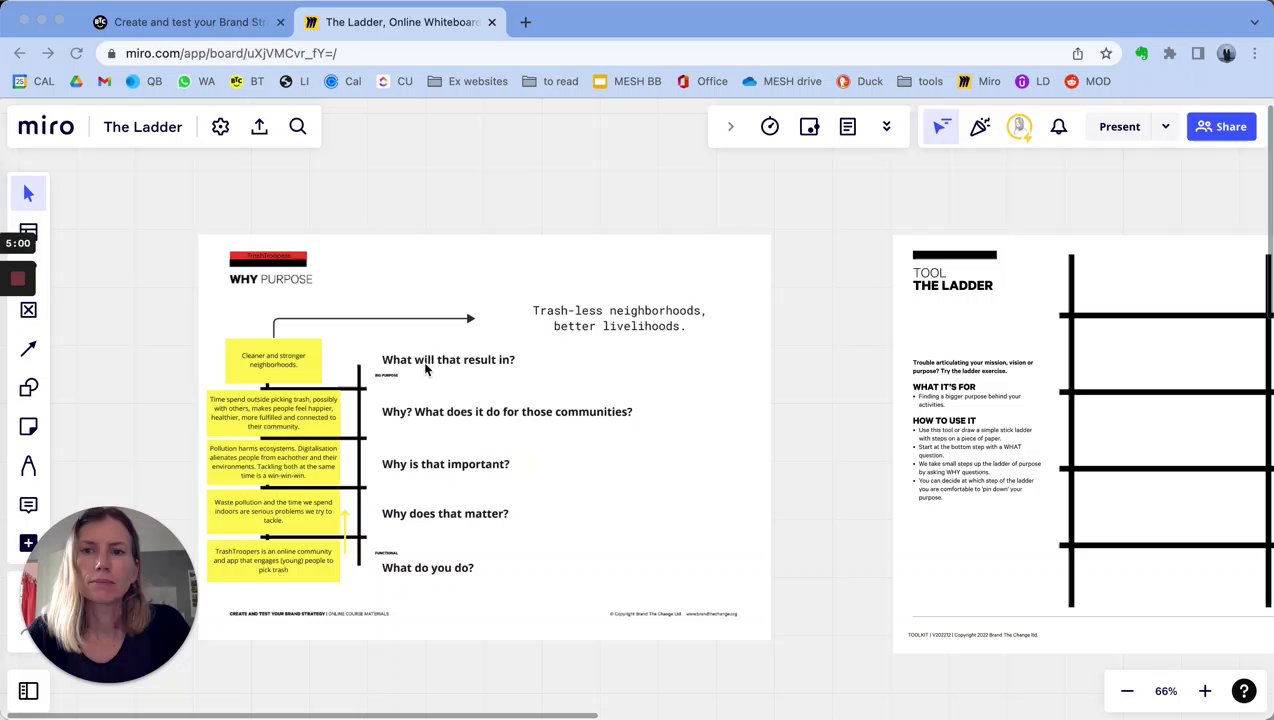Open the CAL bookmark

(x=34, y=81)
